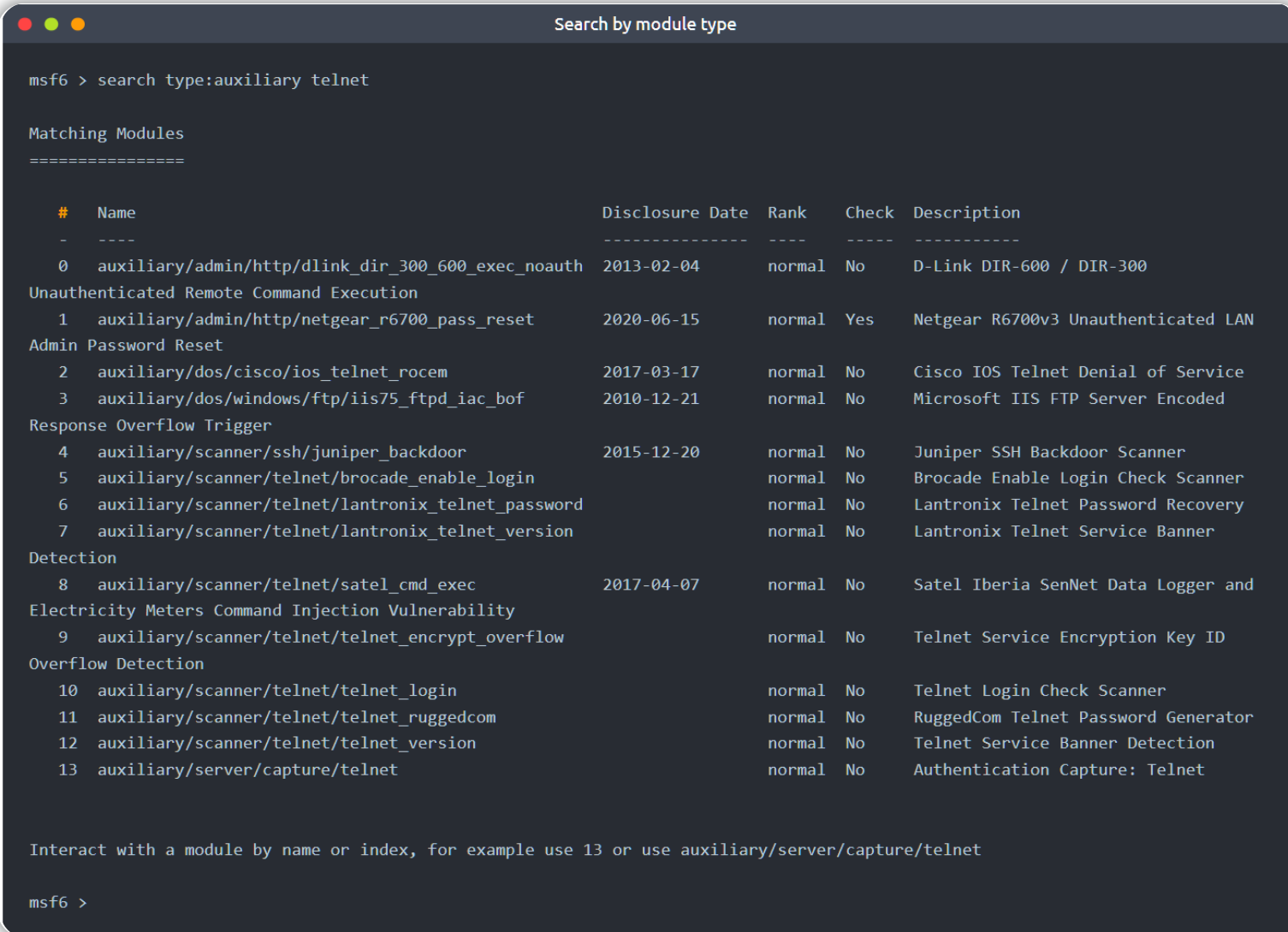This screenshot has width=1288, height=932.
Task: Click the bottom msf6 prompt
Action: pos(57,903)
